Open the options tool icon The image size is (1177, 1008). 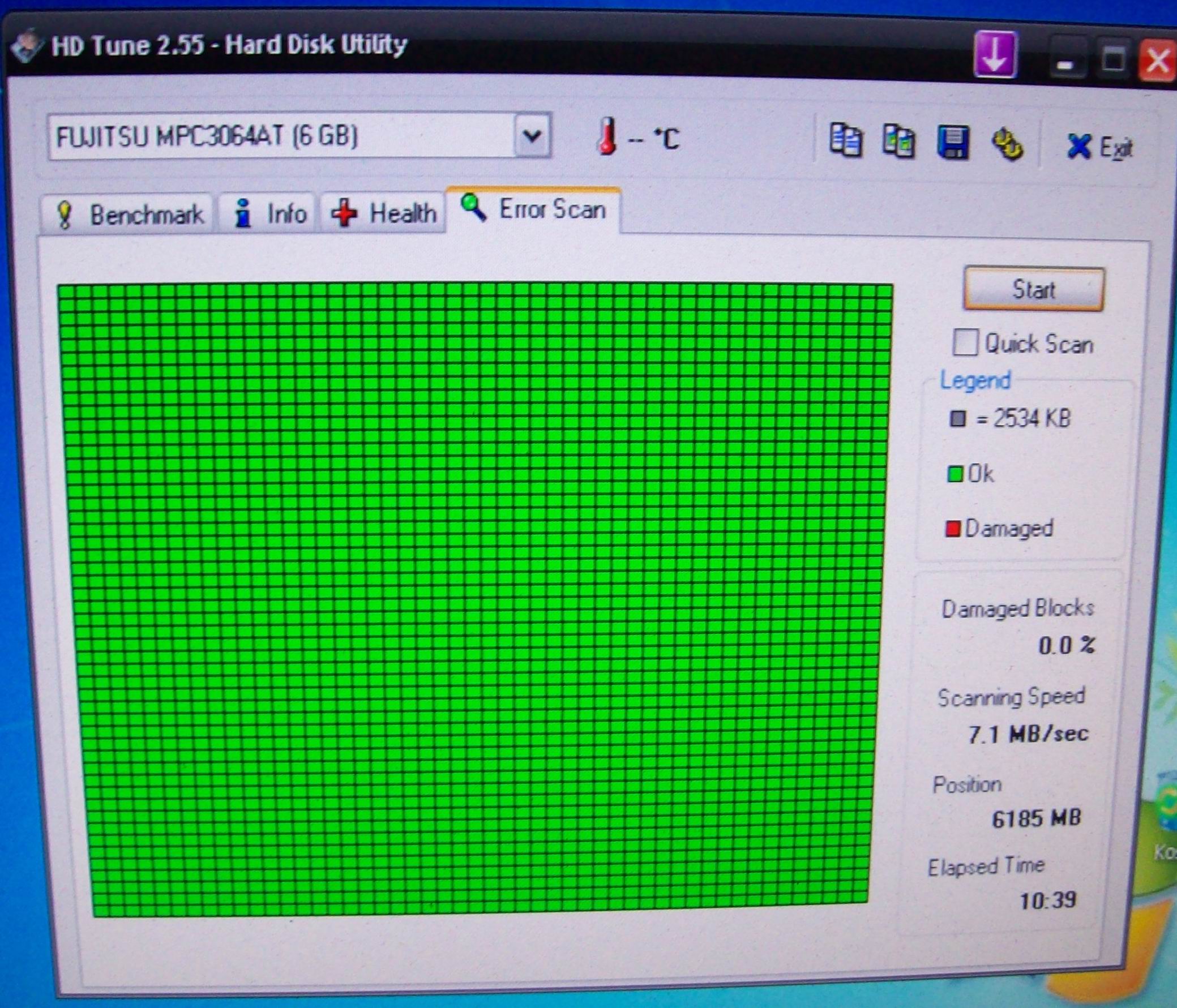click(x=1007, y=144)
